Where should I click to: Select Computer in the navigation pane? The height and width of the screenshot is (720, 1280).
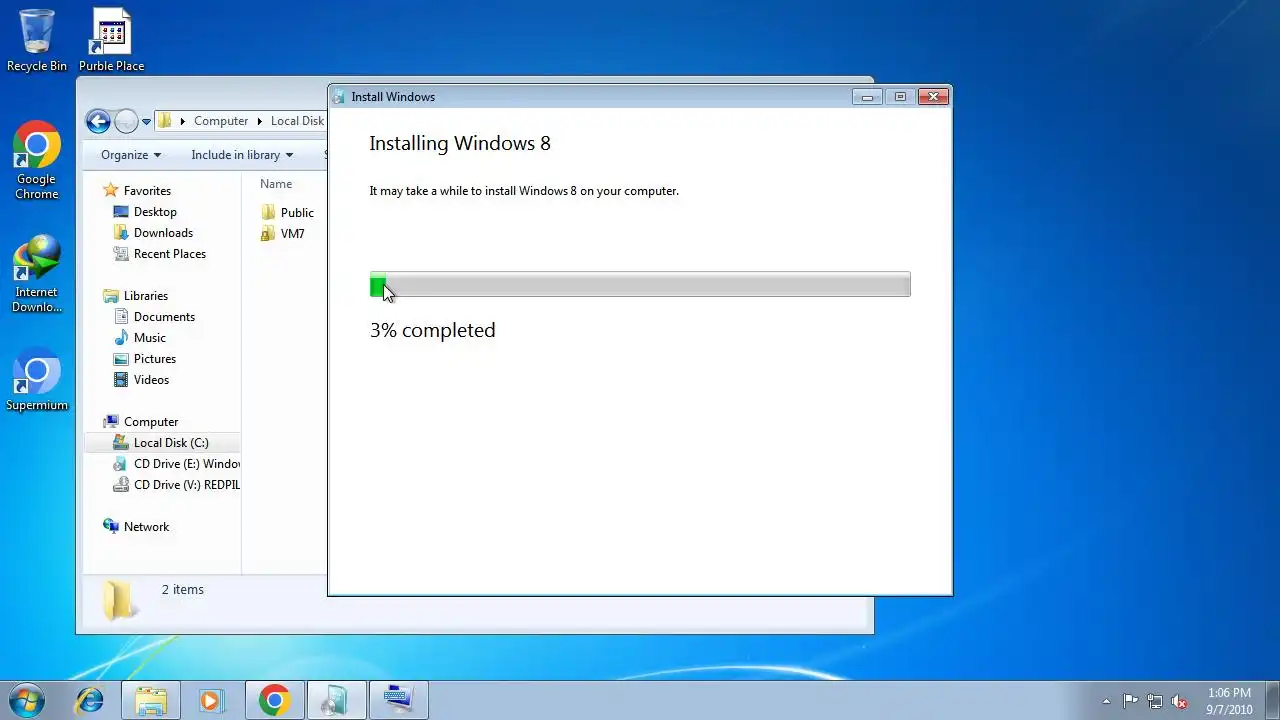tap(151, 422)
